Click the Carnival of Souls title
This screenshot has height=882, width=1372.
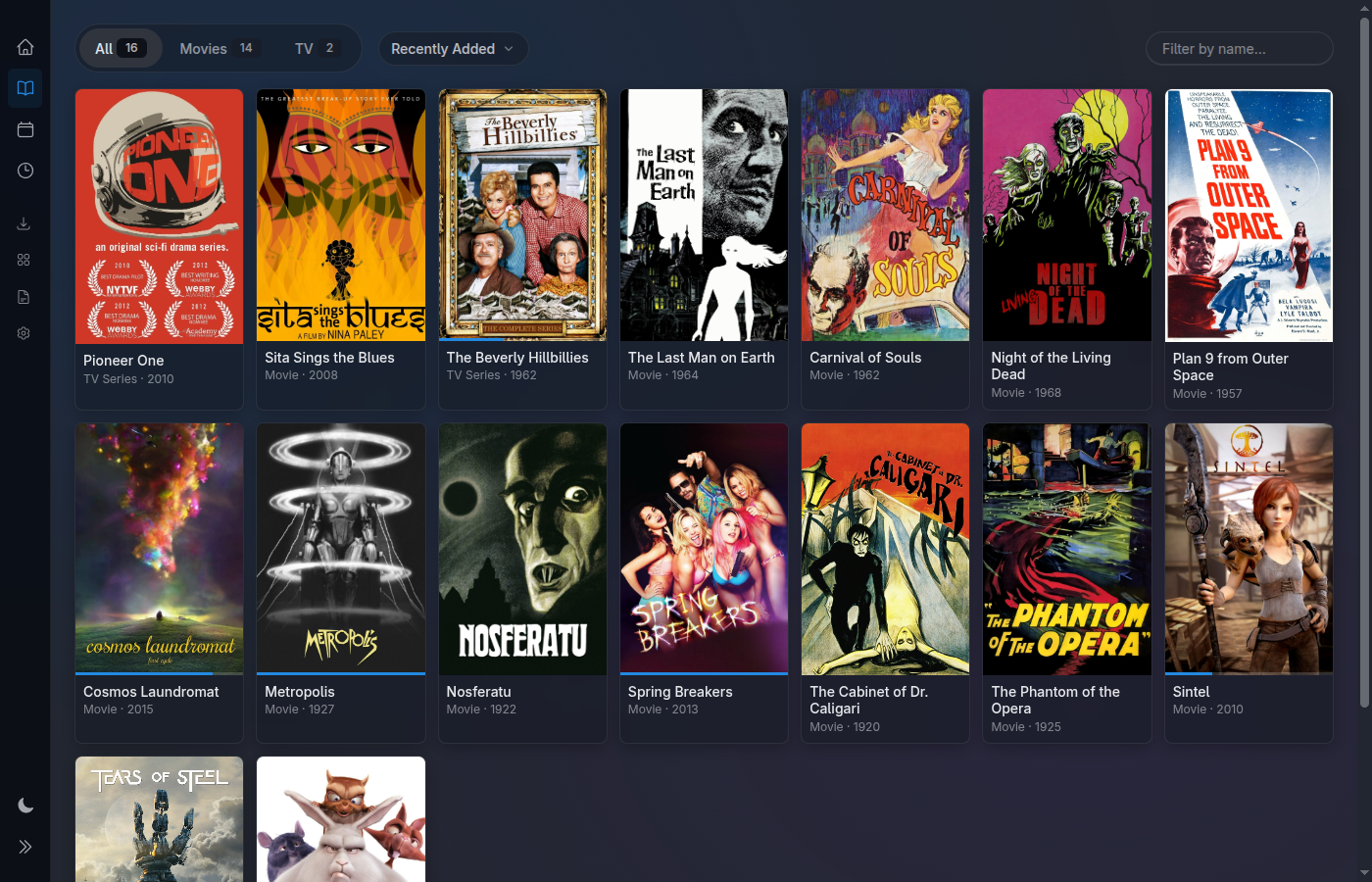[x=865, y=358]
